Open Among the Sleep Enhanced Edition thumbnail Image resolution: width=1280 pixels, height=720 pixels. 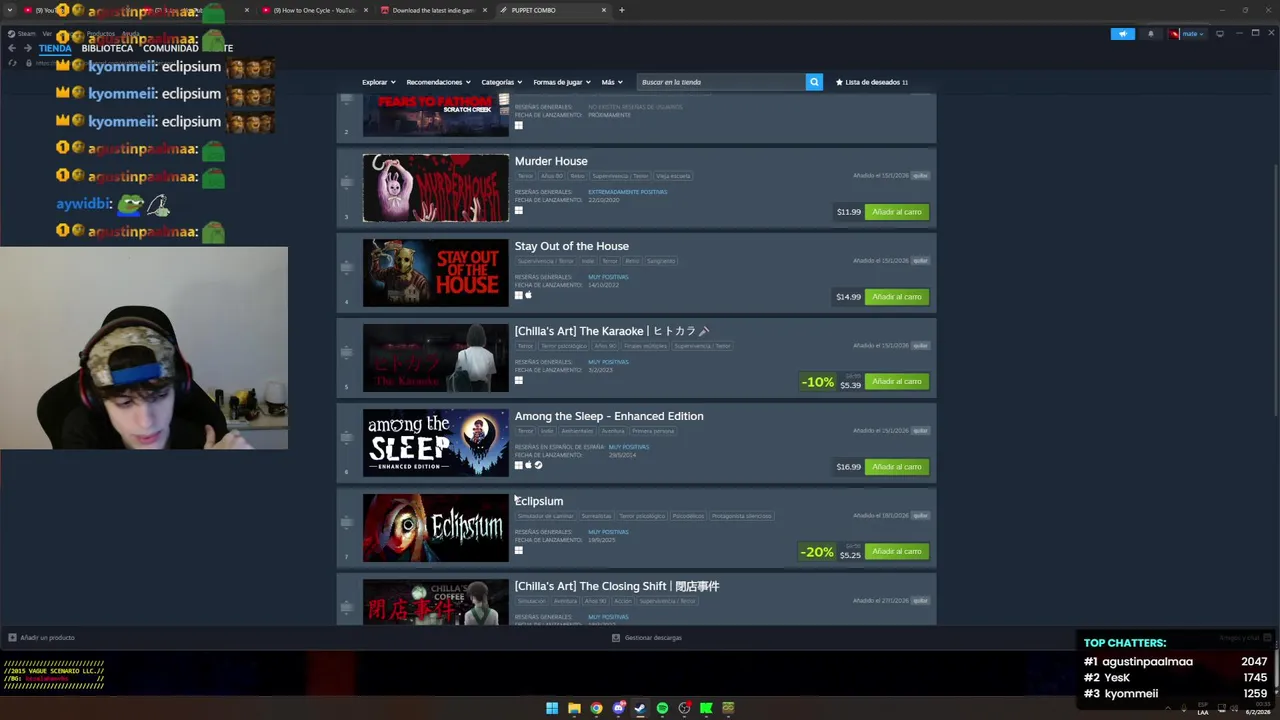point(435,443)
